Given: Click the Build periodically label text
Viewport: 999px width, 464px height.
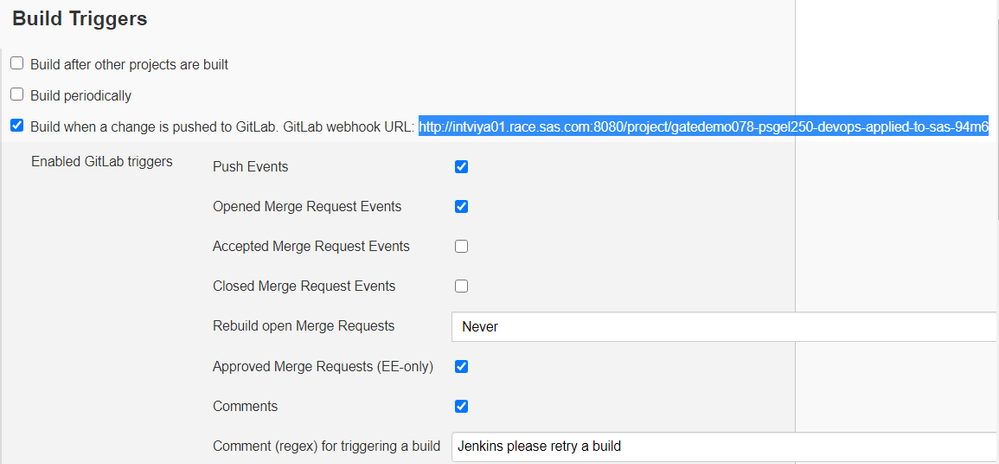Looking at the screenshot, I should (x=81, y=96).
